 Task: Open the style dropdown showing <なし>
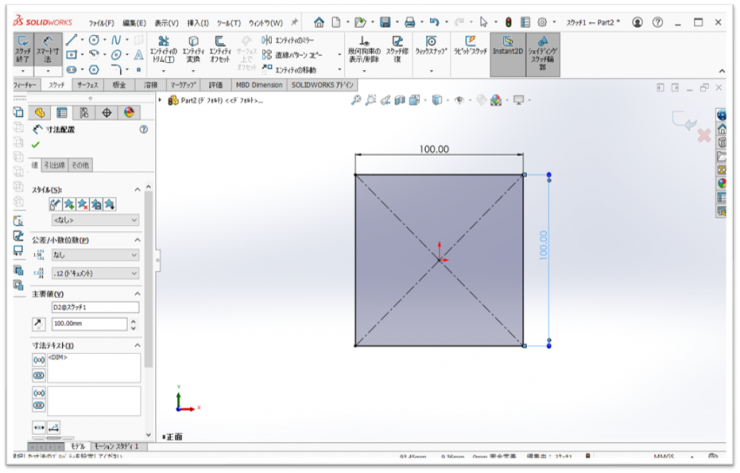(95, 220)
